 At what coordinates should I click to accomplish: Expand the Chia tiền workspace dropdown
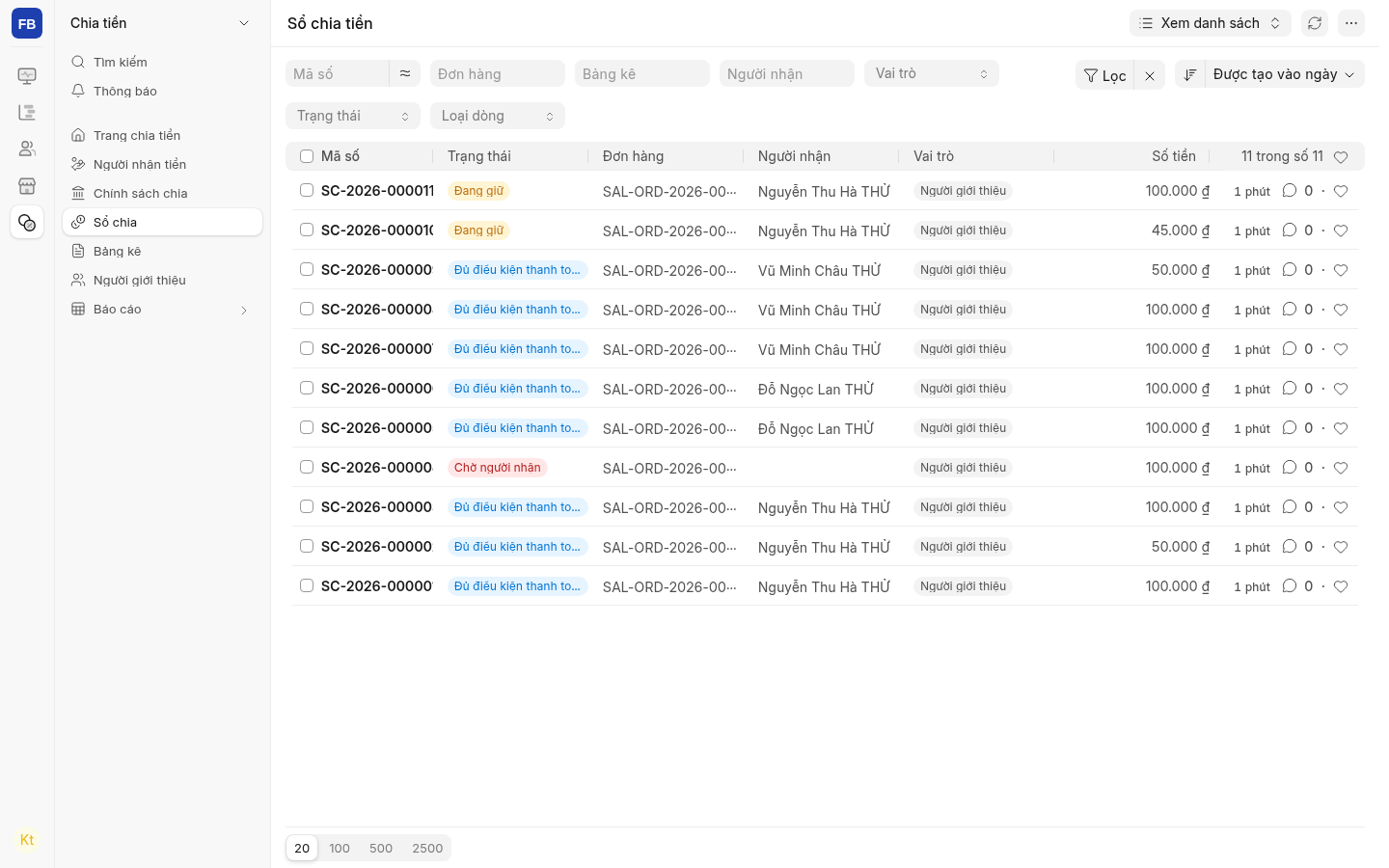(160, 23)
